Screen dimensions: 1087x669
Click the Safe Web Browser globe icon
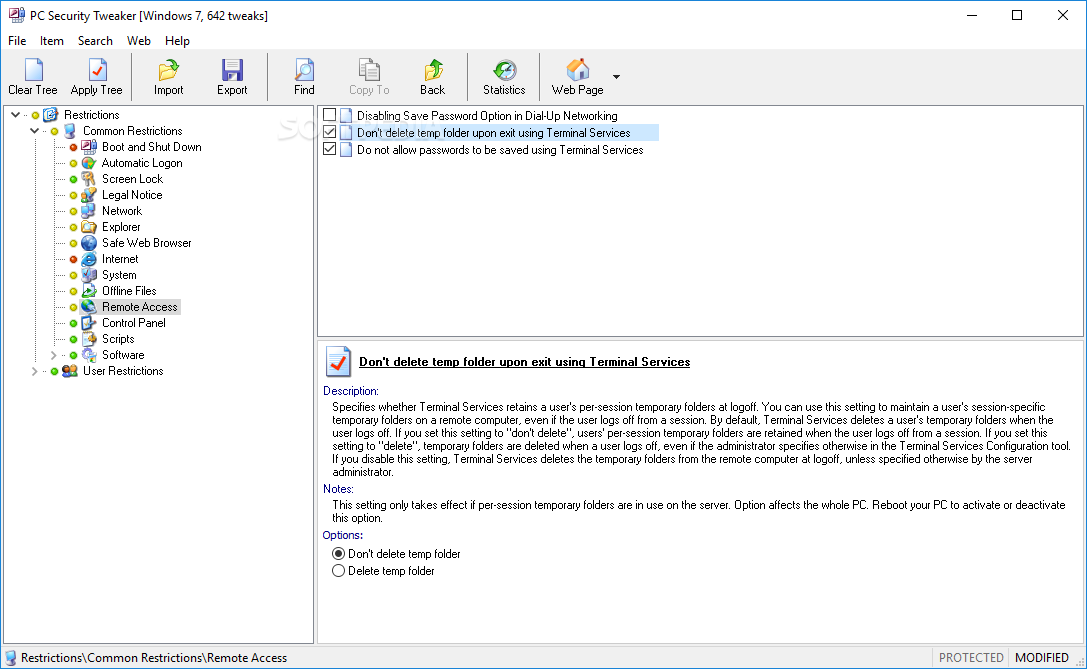(x=89, y=243)
